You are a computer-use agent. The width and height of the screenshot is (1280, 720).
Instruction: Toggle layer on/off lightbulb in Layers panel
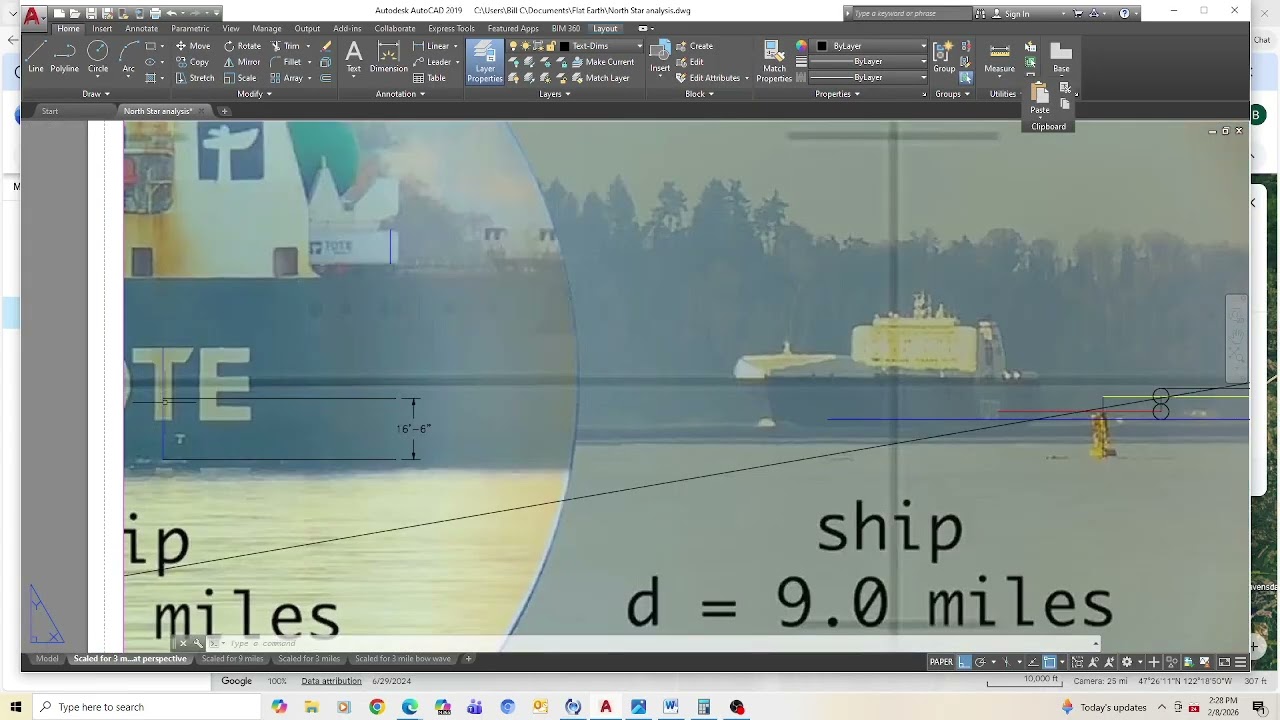point(513,46)
